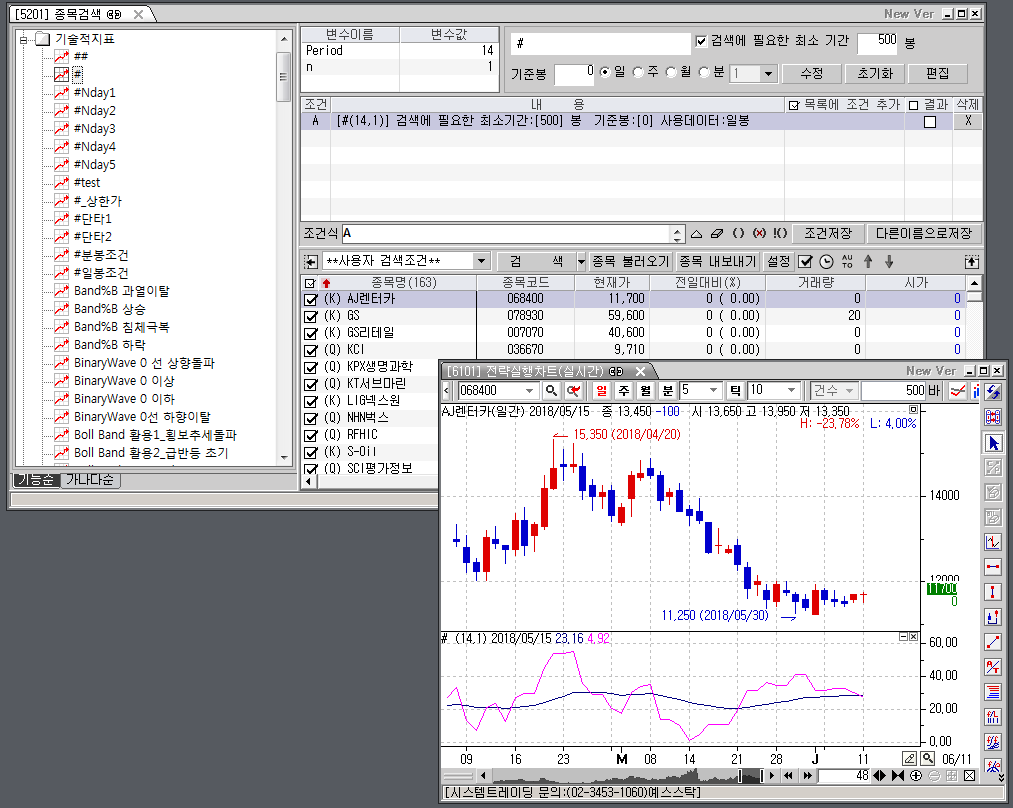
Task: Switch to the 가나다순 tab
Action: tap(90, 480)
